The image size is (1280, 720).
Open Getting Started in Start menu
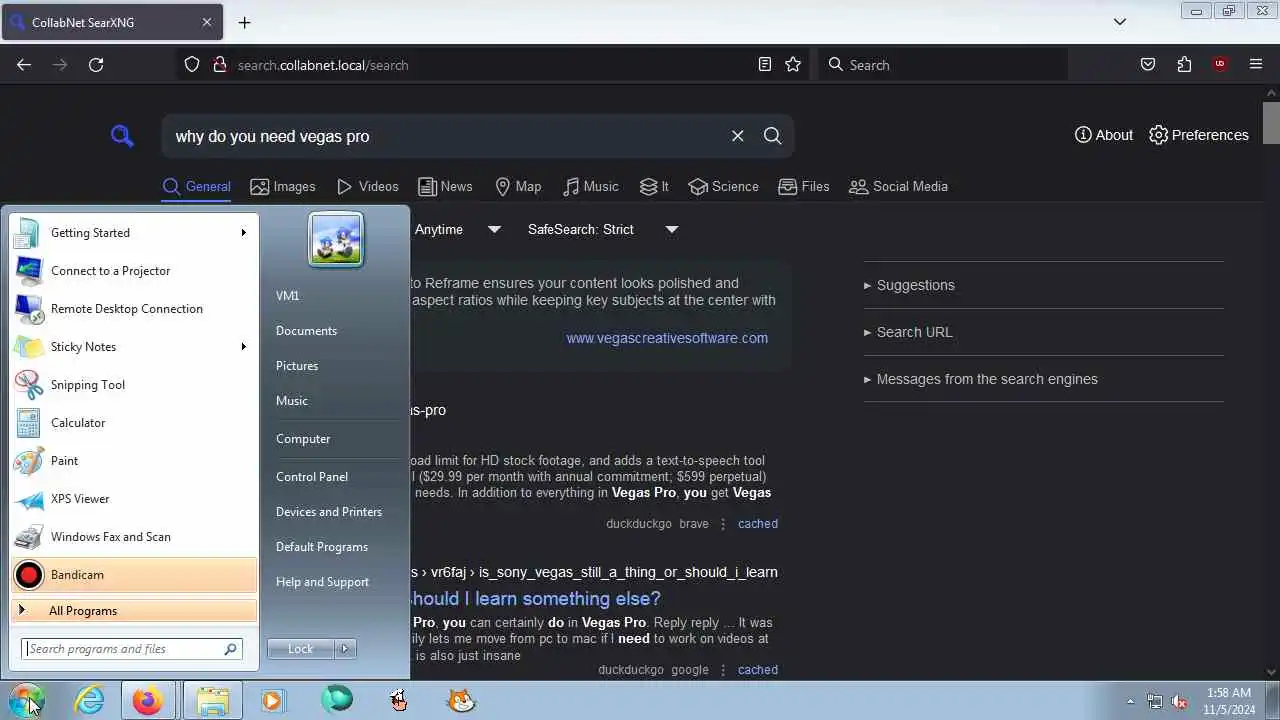click(x=133, y=232)
